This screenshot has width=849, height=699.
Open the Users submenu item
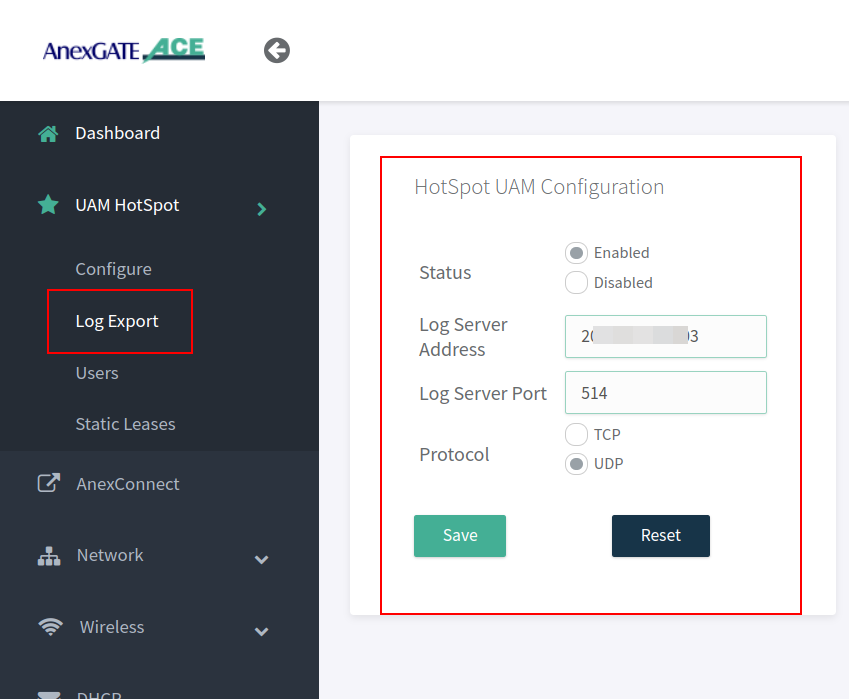click(x=97, y=373)
